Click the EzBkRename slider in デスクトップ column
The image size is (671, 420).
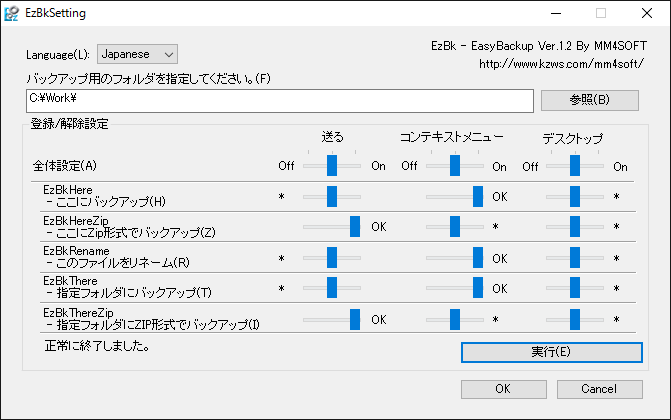pos(575,258)
